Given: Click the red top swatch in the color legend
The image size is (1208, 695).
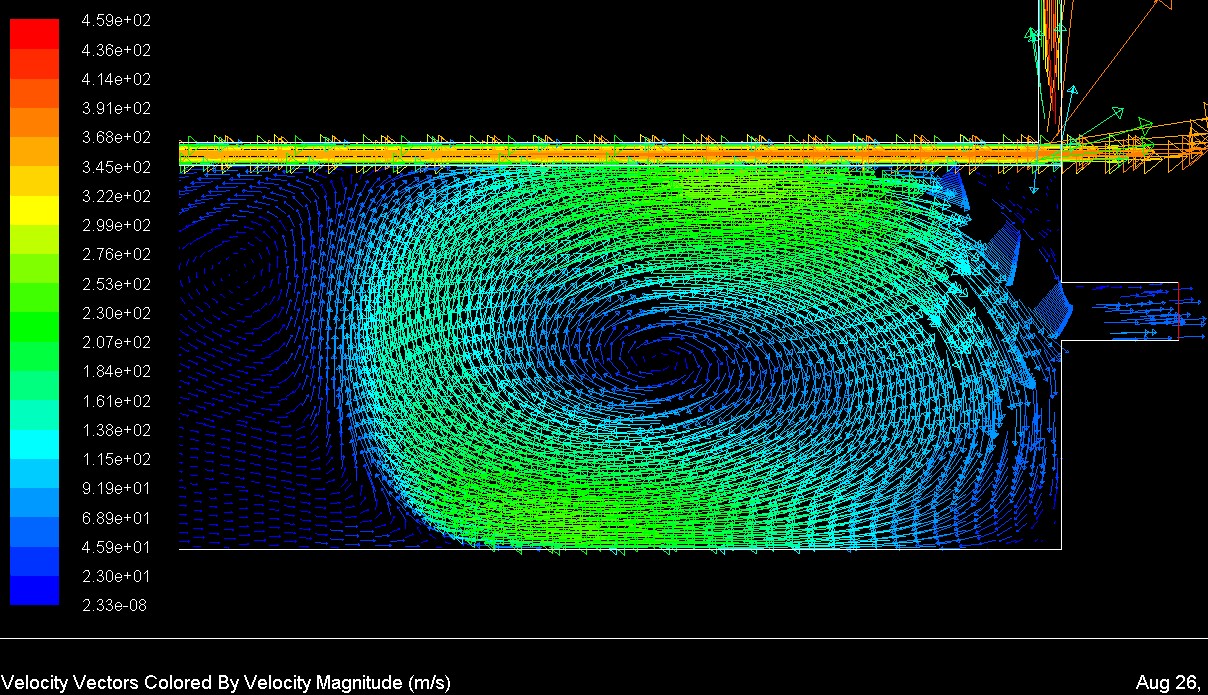Looking at the screenshot, I should point(34,34).
